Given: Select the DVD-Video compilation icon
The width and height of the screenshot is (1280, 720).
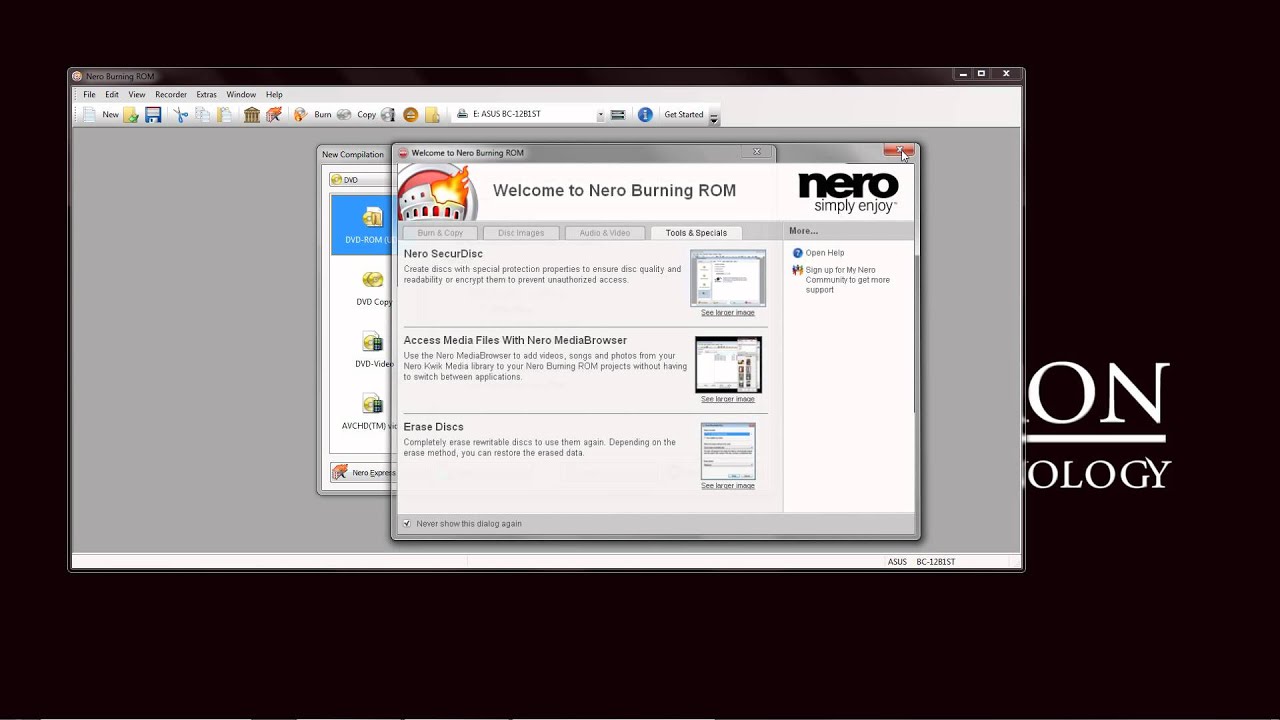Looking at the screenshot, I should [373, 342].
